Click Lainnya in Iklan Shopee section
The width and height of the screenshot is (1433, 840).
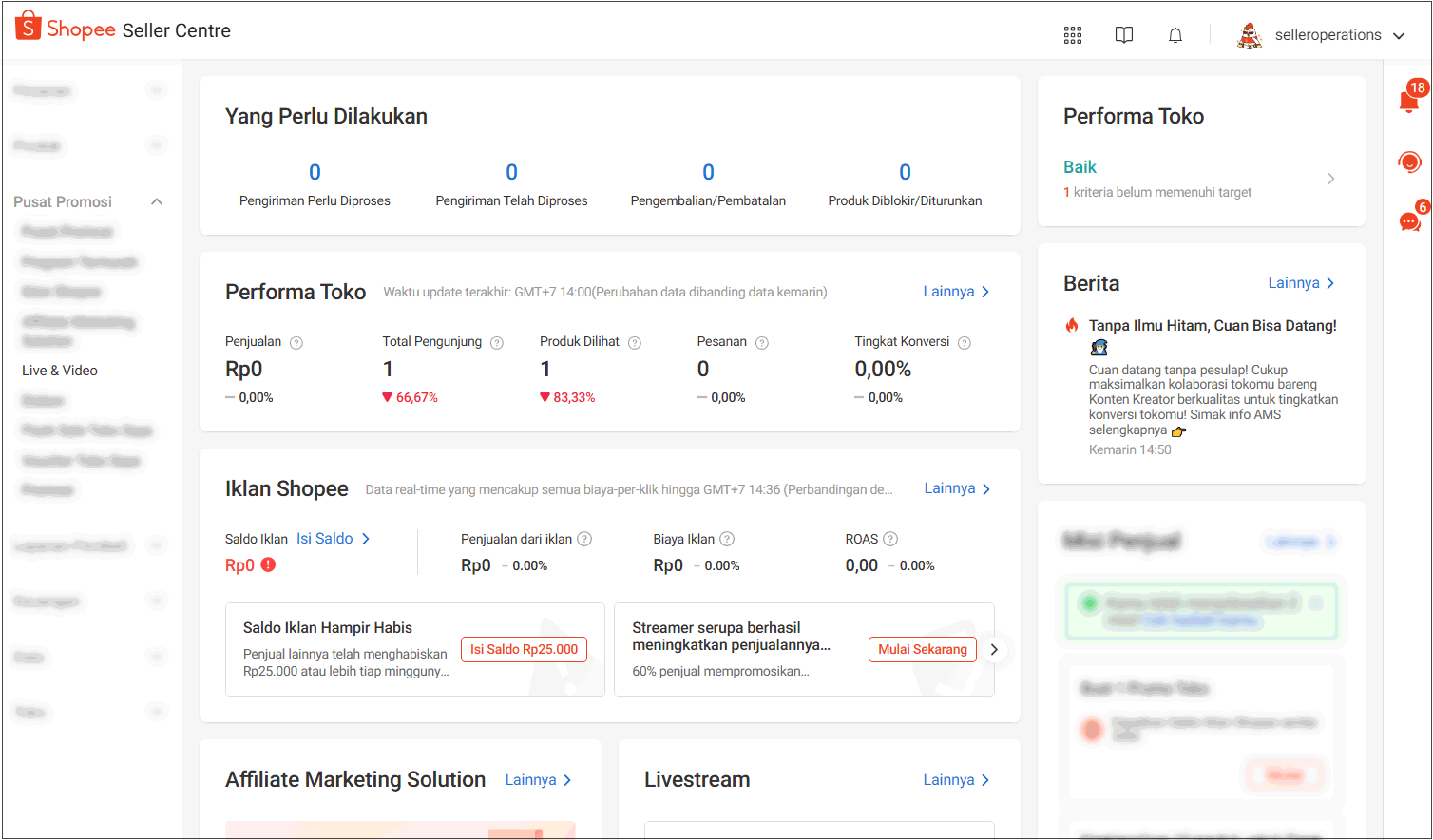[x=957, y=488]
